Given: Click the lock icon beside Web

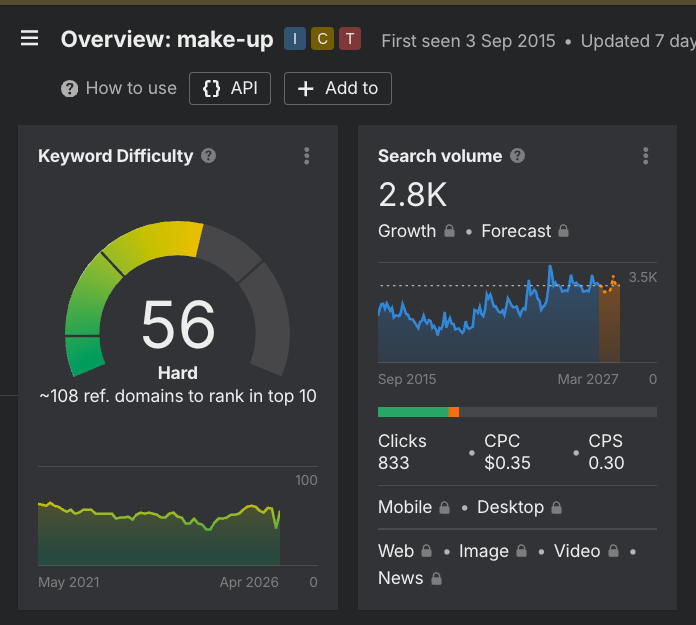Looking at the screenshot, I should click(426, 551).
